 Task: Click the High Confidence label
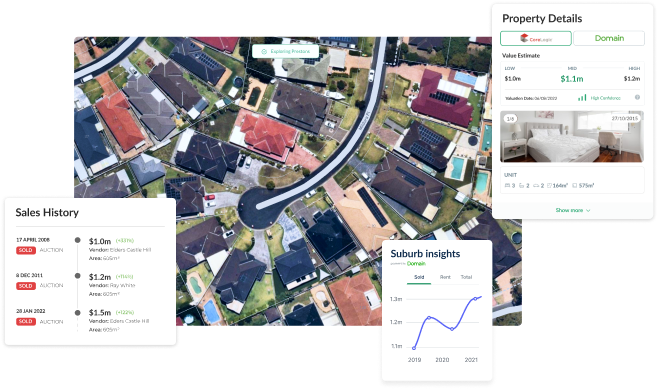coord(605,98)
